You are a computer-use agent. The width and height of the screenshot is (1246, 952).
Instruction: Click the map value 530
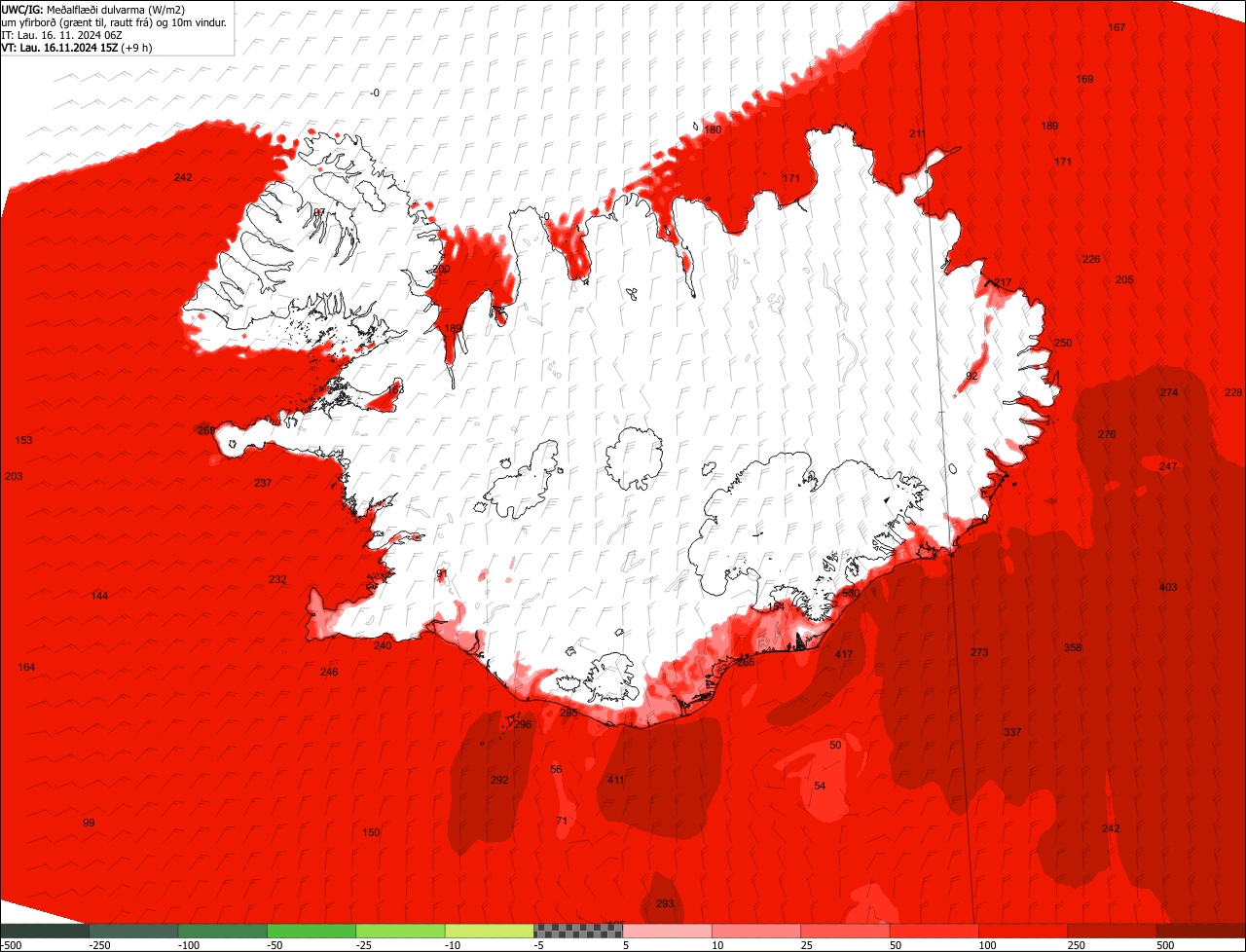point(851,593)
